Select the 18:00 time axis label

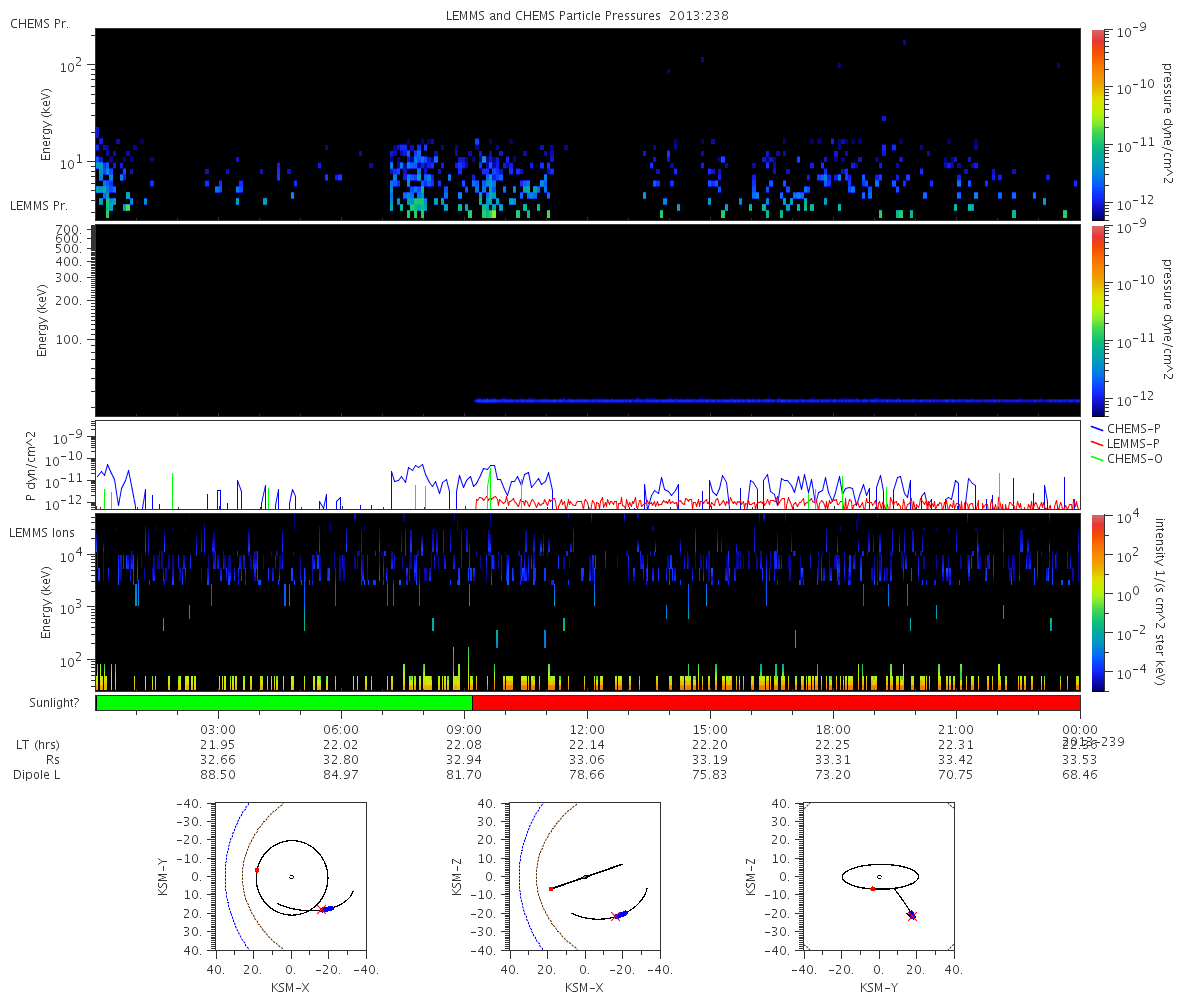[833, 729]
